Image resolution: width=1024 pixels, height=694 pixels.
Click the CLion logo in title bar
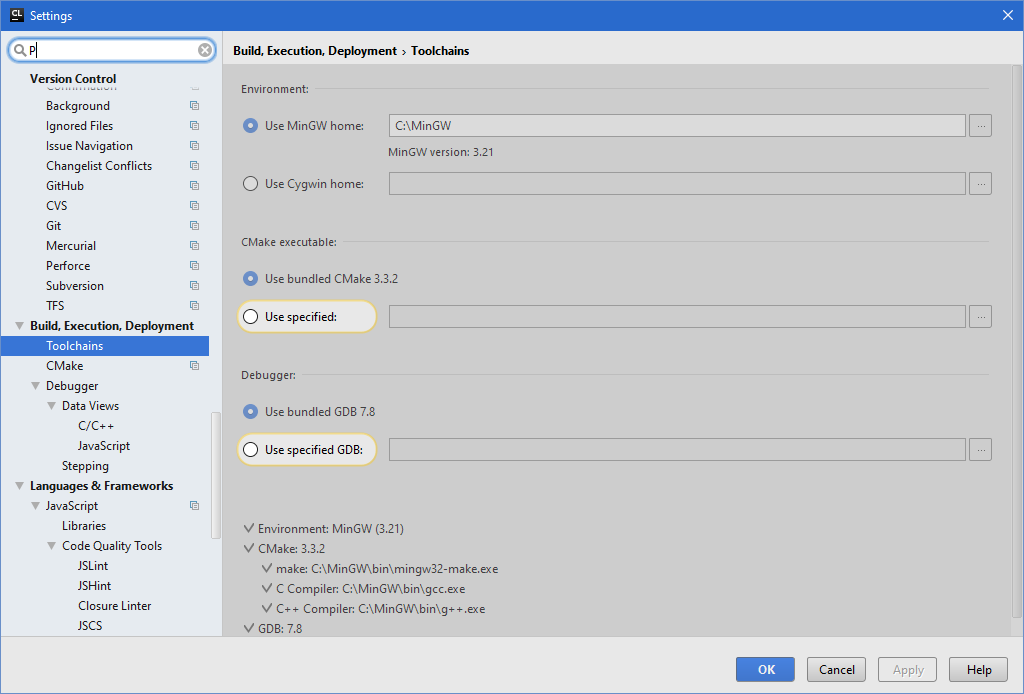(16, 15)
